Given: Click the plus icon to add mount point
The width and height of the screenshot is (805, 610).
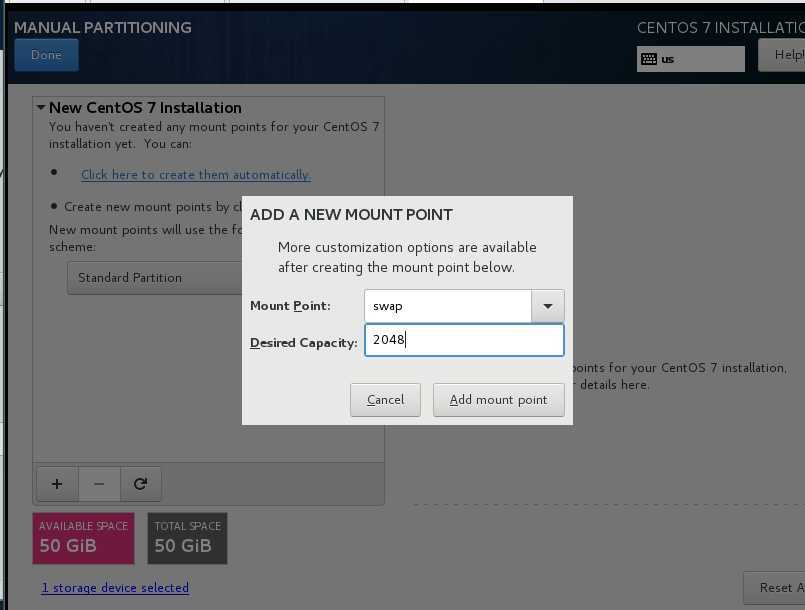Looking at the screenshot, I should coord(58,484).
